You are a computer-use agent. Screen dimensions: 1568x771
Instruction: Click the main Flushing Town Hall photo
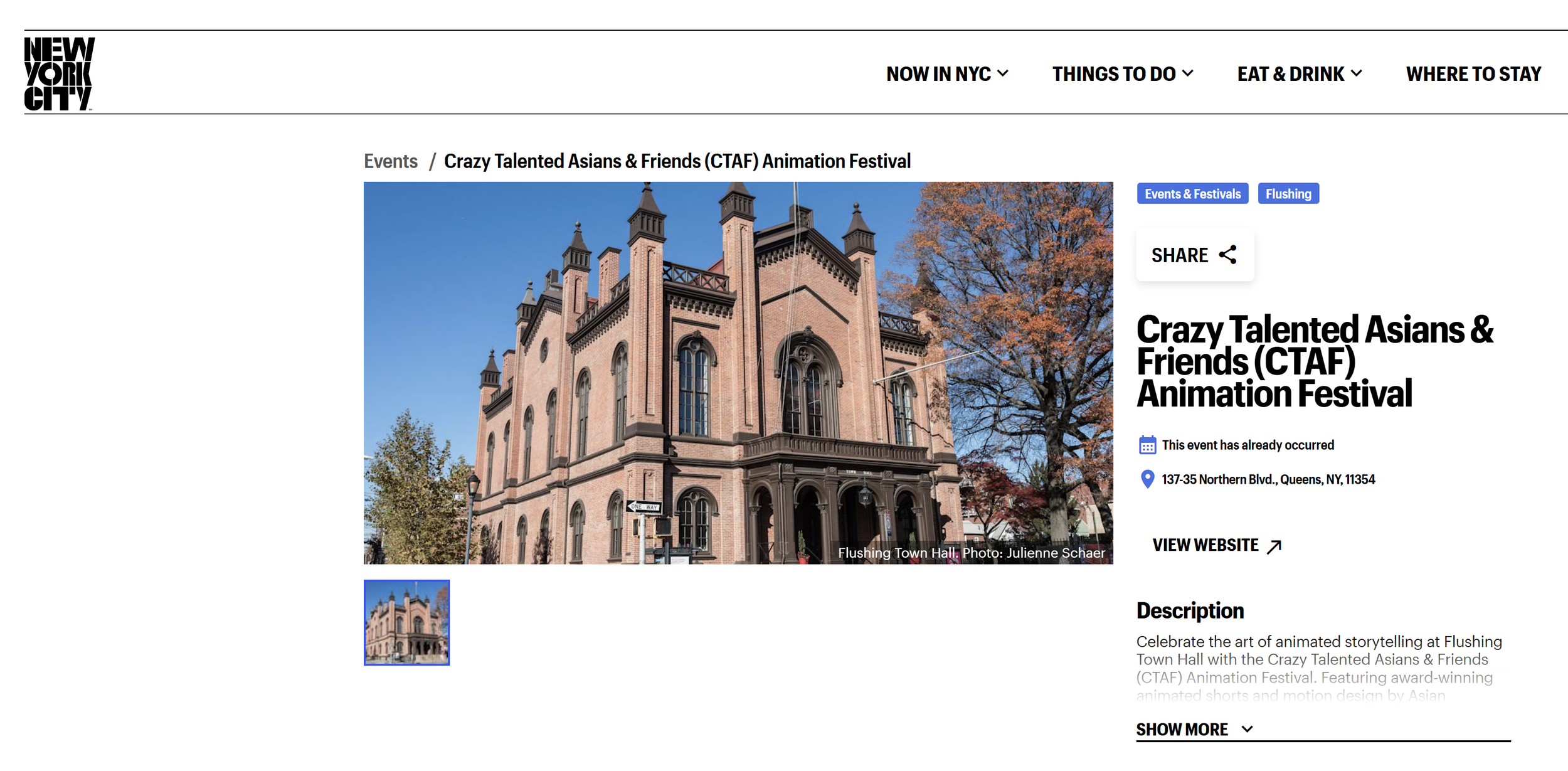tap(738, 373)
